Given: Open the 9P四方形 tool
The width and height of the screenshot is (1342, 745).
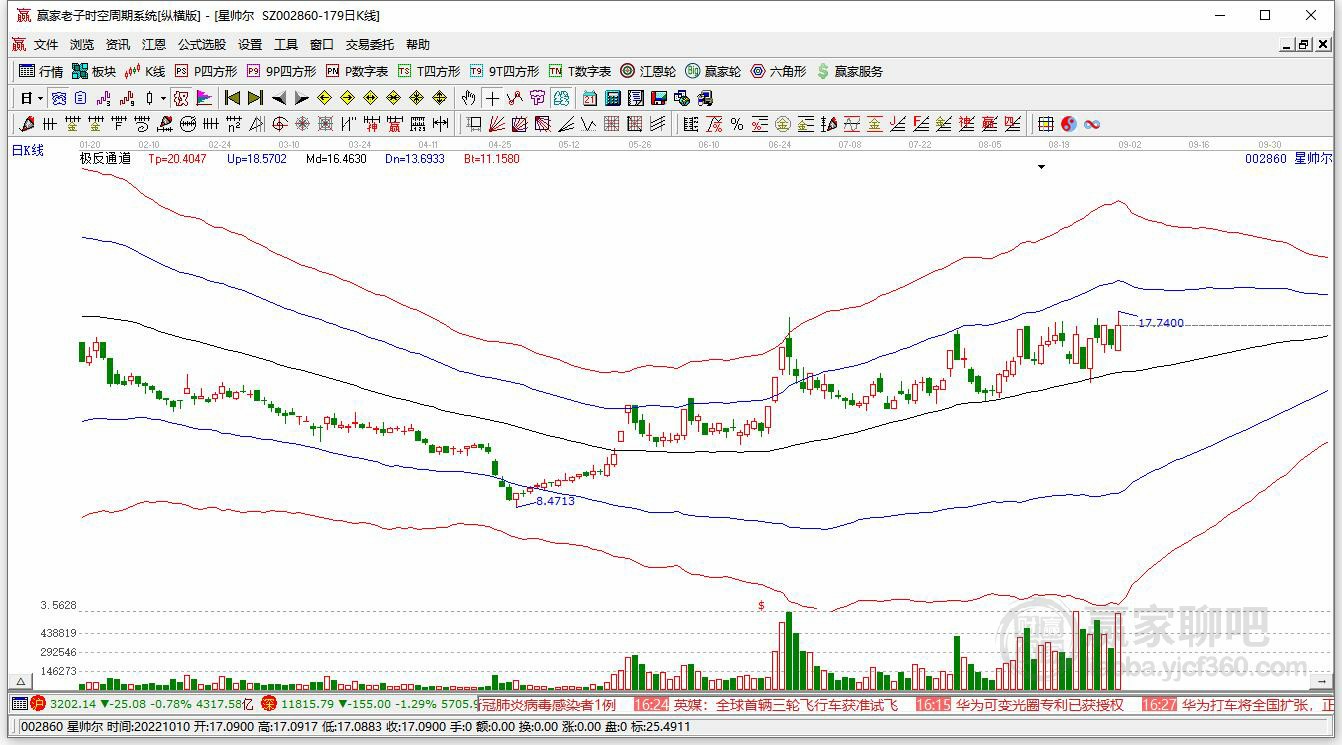Looking at the screenshot, I should [x=281, y=71].
